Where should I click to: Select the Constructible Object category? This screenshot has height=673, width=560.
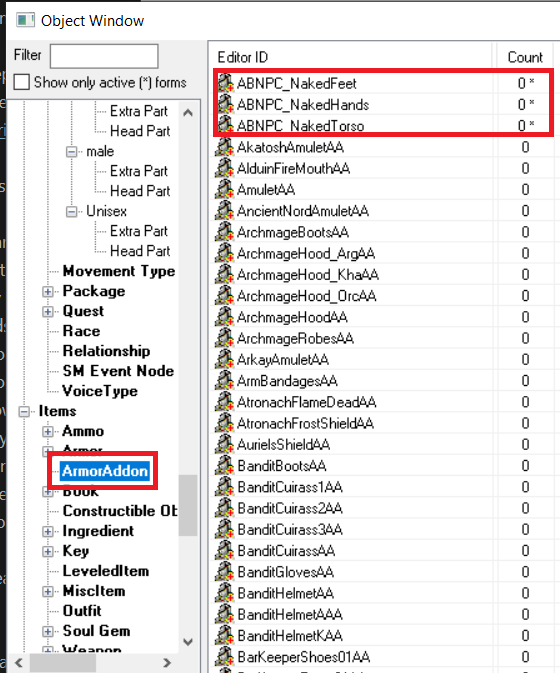(120, 511)
